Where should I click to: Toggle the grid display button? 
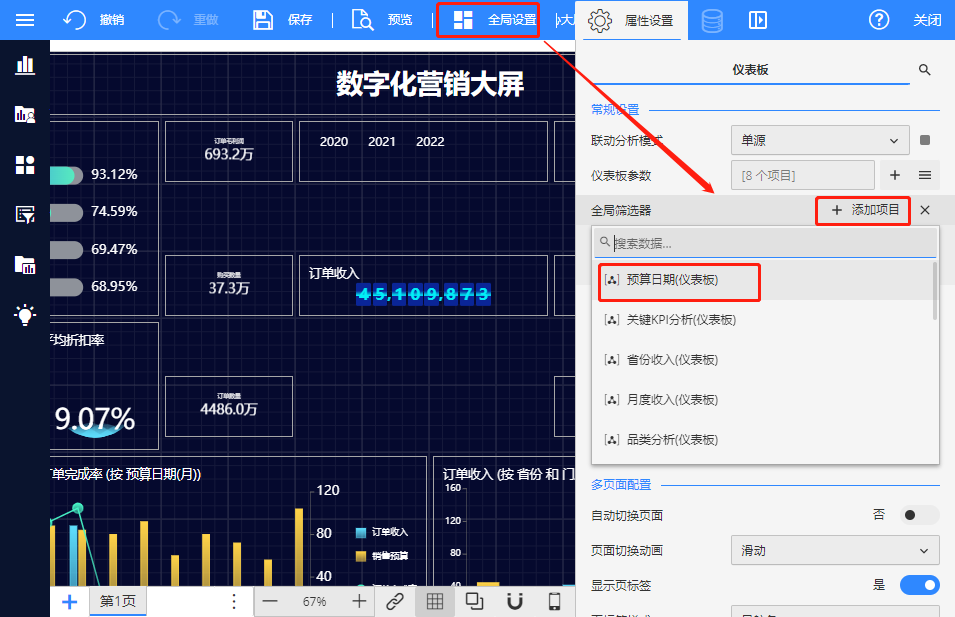point(435,601)
